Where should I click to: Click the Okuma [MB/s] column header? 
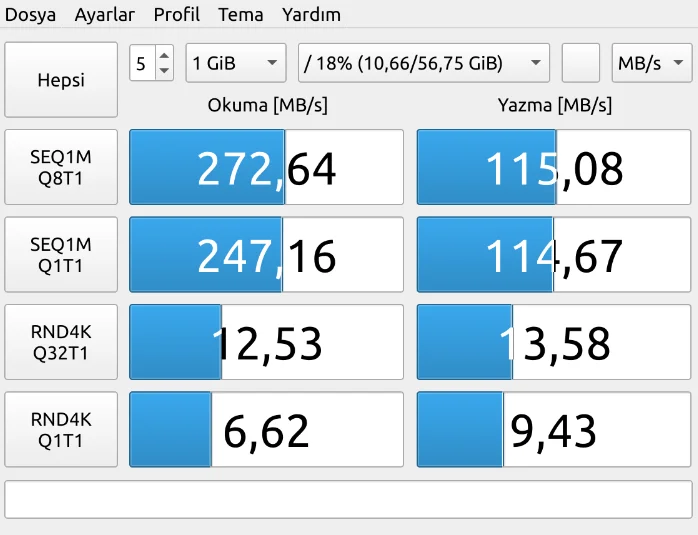tap(268, 105)
